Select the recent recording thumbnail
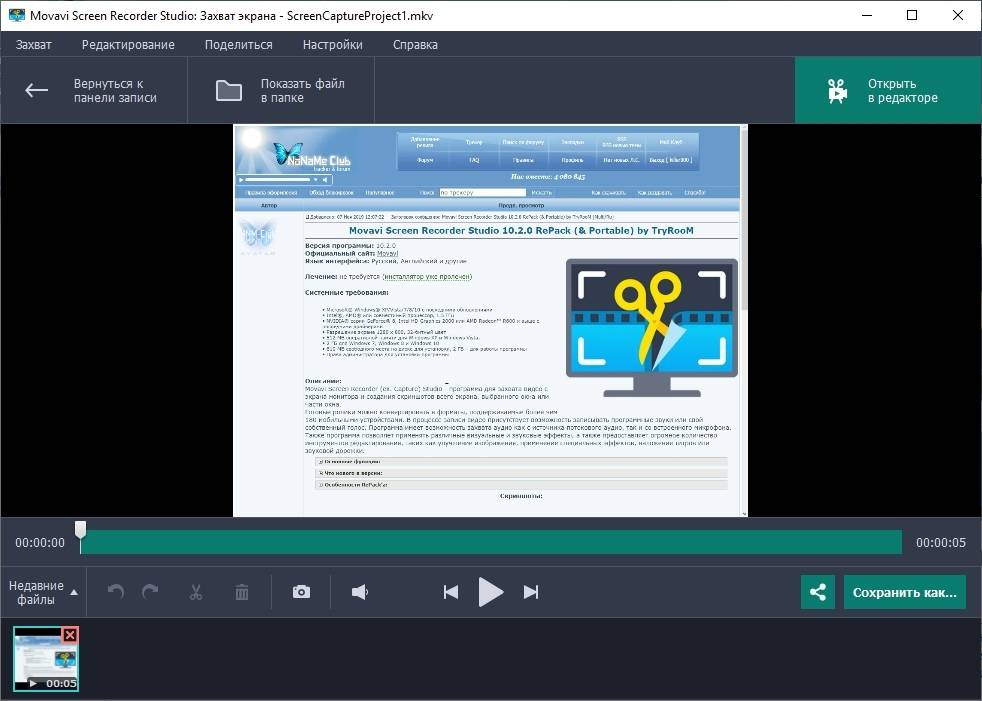This screenshot has width=982, height=701. pyautogui.click(x=46, y=658)
